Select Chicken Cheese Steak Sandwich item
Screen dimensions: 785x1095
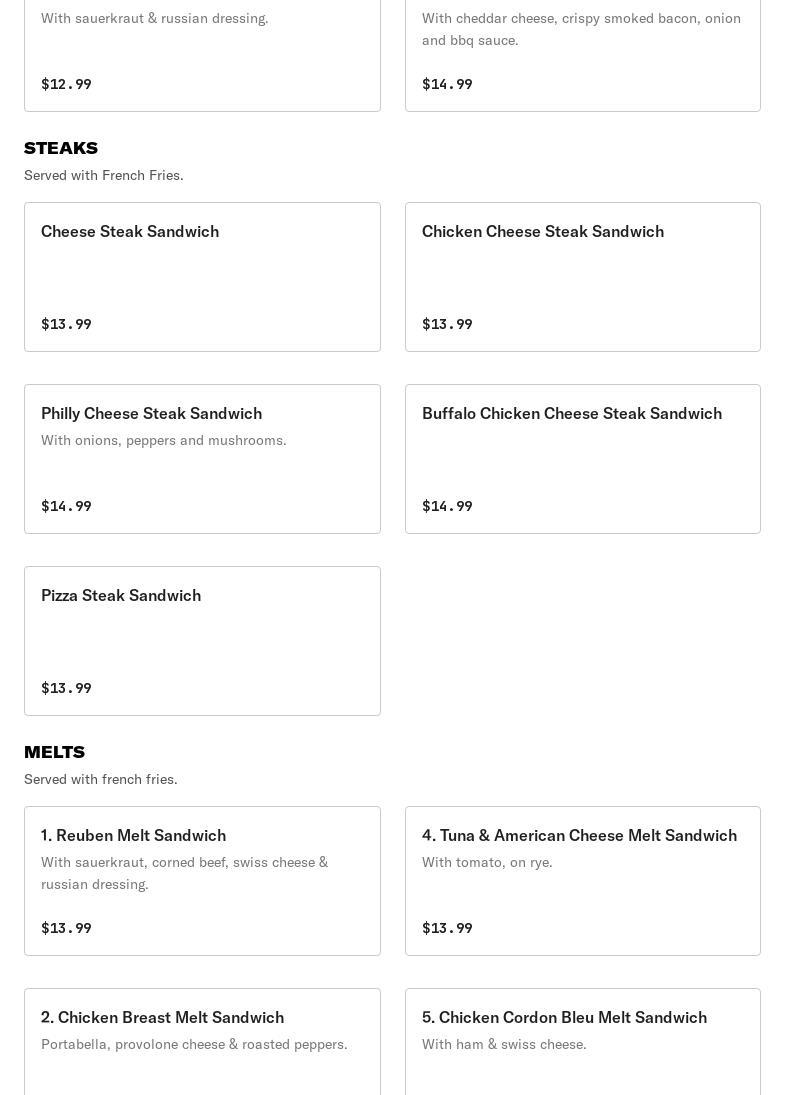click(582, 277)
